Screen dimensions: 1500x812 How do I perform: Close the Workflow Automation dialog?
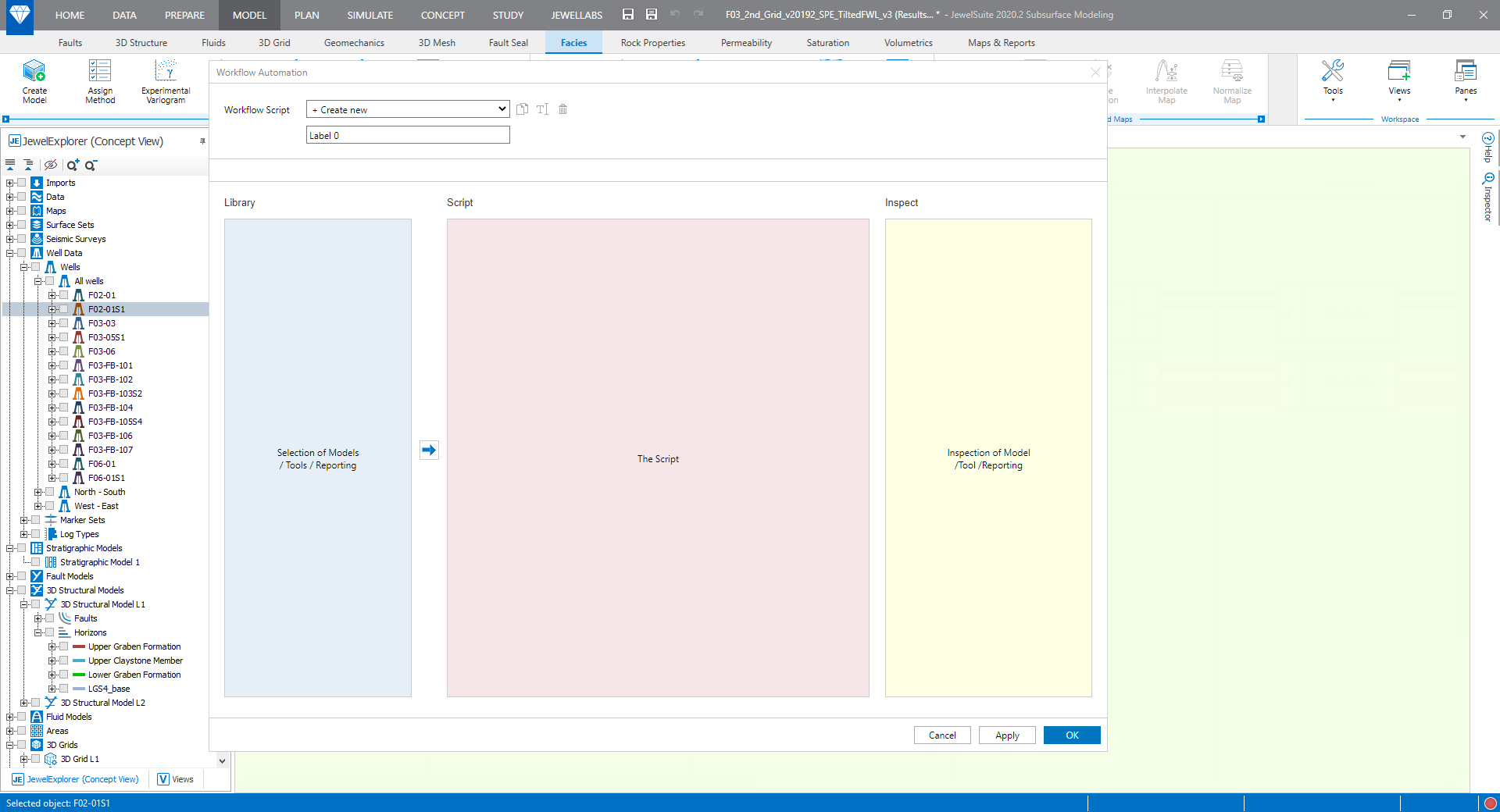point(1095,73)
